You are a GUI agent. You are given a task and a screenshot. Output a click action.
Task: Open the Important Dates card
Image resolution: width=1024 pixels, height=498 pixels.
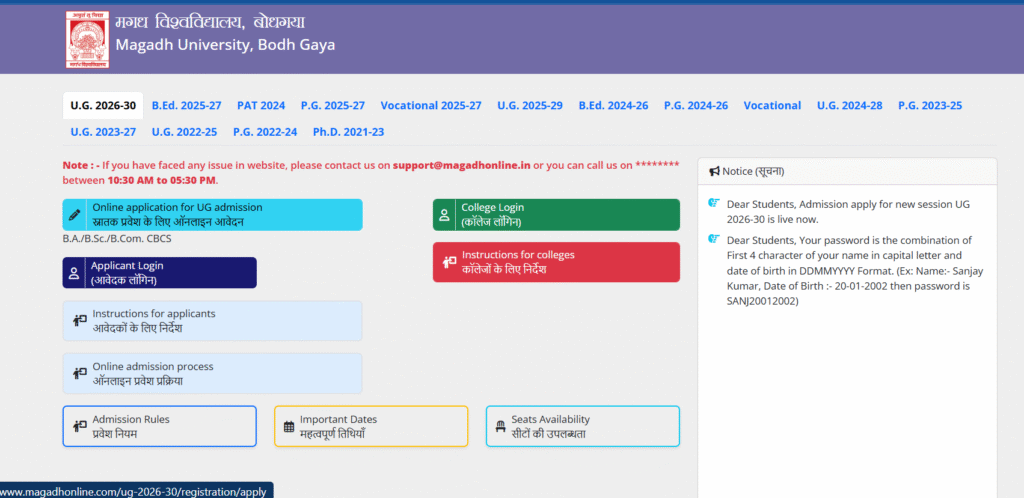(x=371, y=426)
